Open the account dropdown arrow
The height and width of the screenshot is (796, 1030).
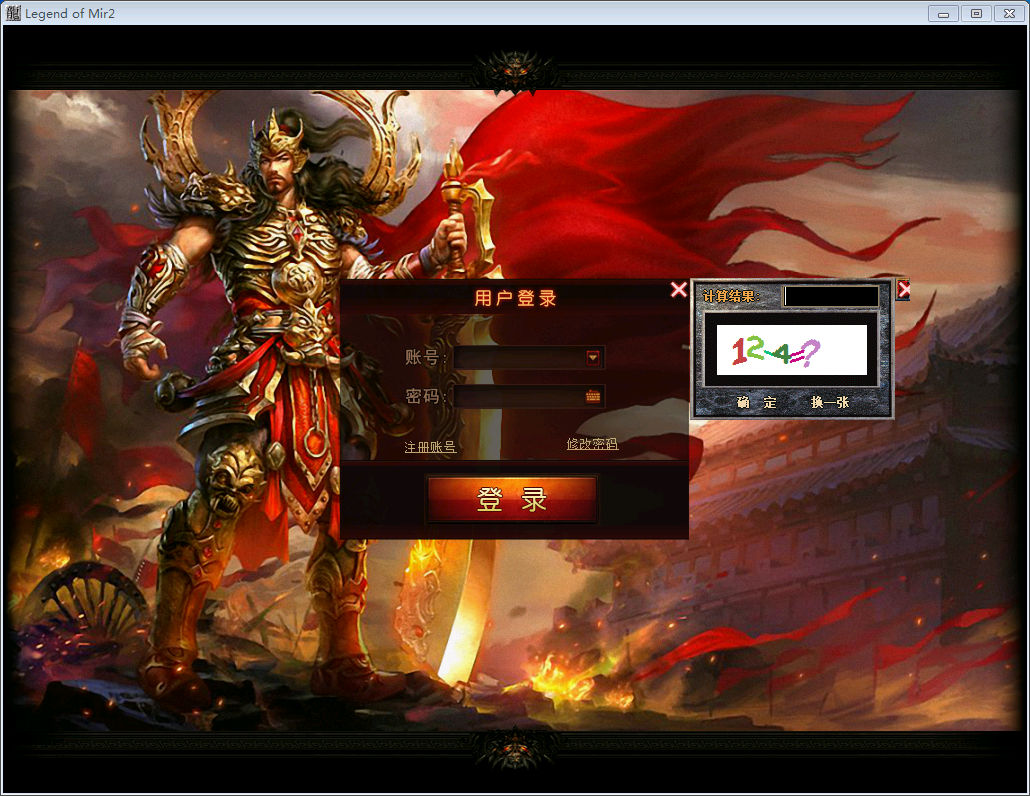[593, 357]
